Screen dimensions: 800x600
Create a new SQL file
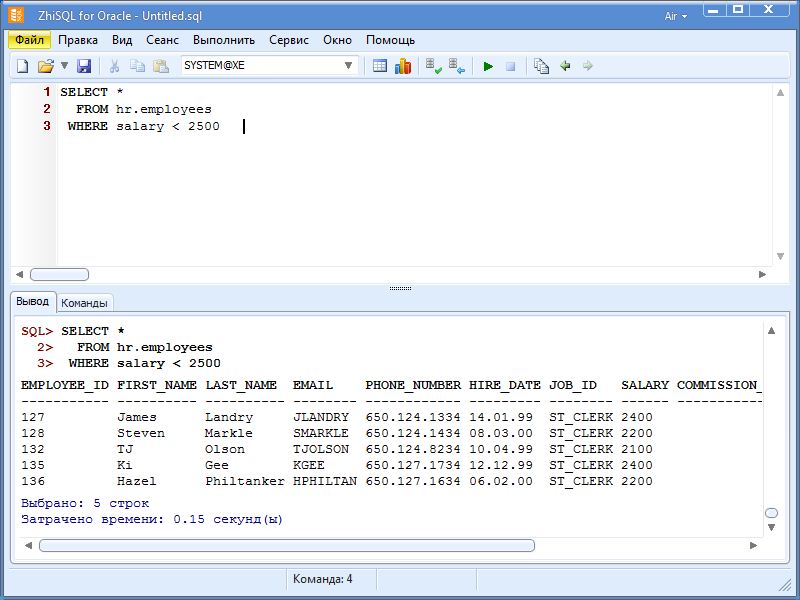pyautogui.click(x=22, y=66)
